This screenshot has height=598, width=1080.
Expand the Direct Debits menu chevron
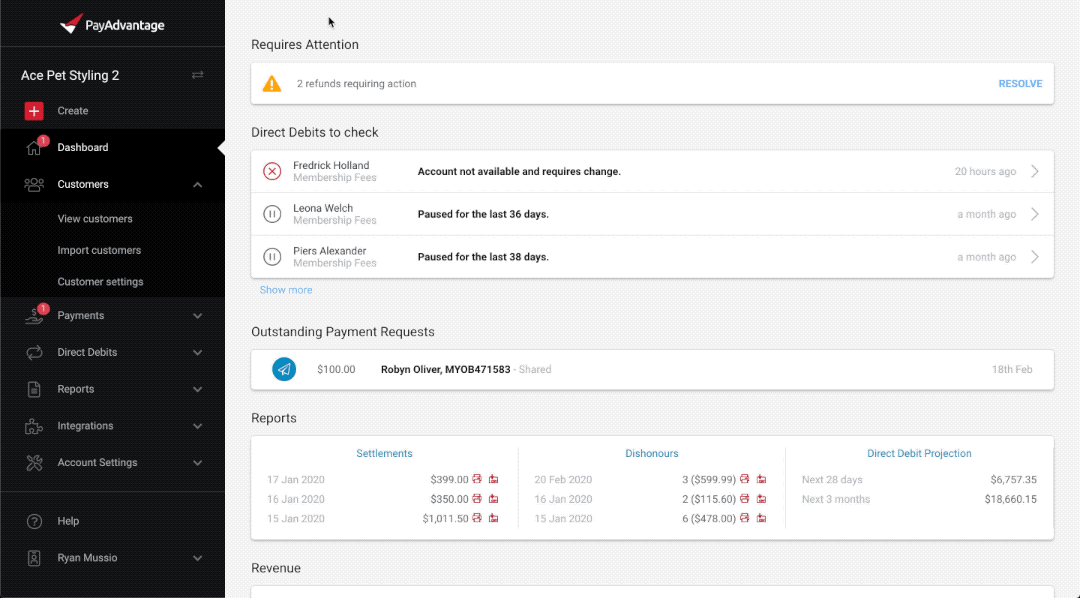click(198, 353)
